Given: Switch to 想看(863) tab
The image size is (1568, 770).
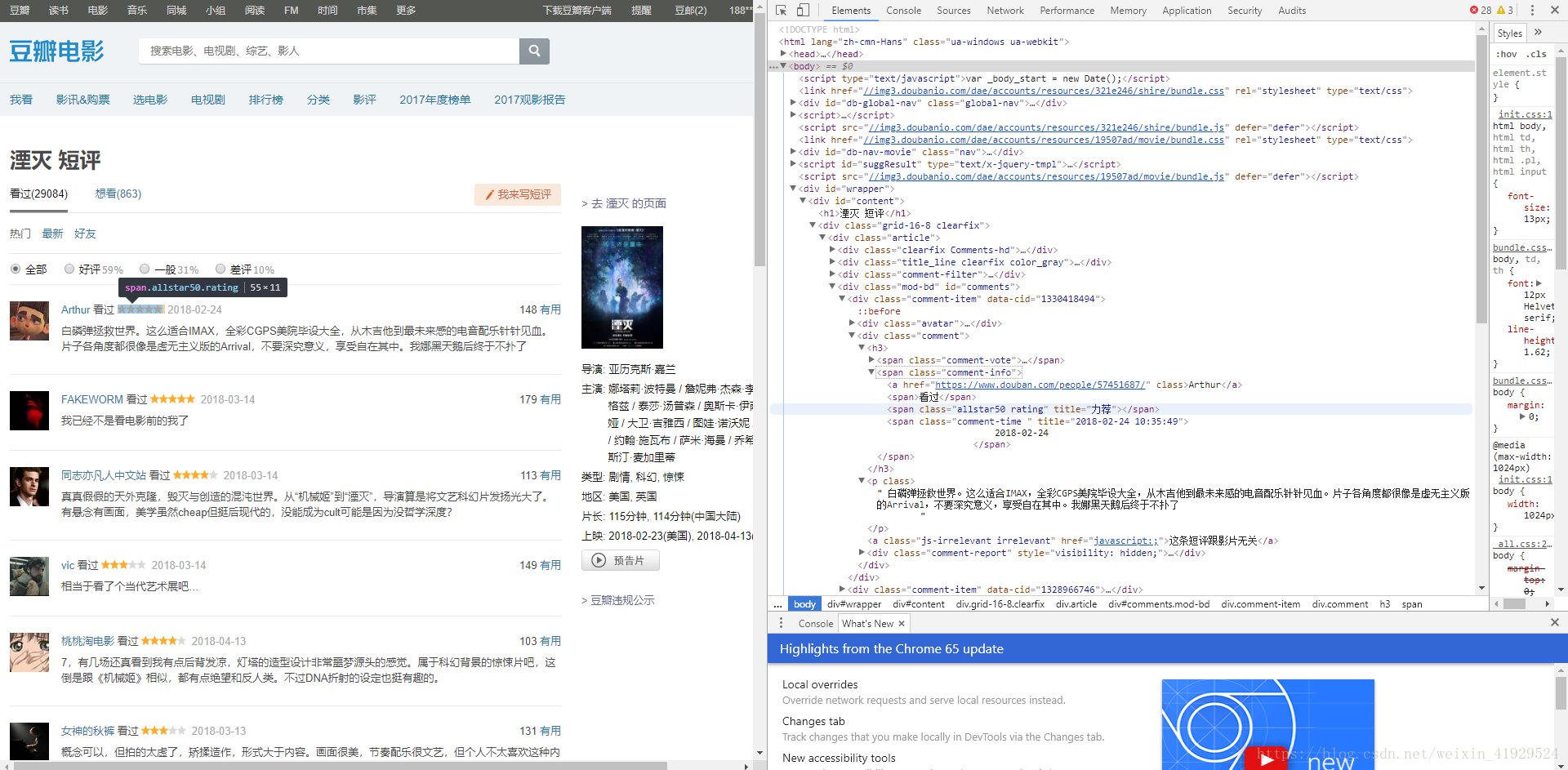Looking at the screenshot, I should point(118,194).
